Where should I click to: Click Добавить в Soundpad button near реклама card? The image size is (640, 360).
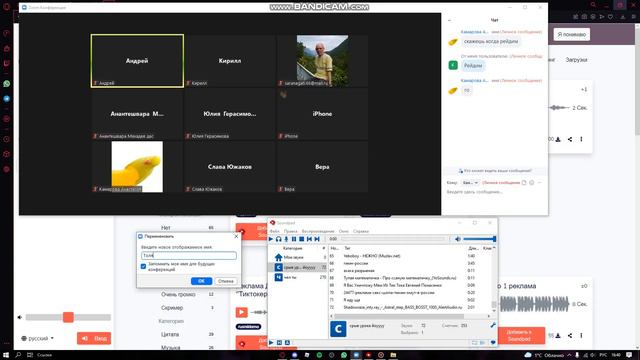(520, 336)
